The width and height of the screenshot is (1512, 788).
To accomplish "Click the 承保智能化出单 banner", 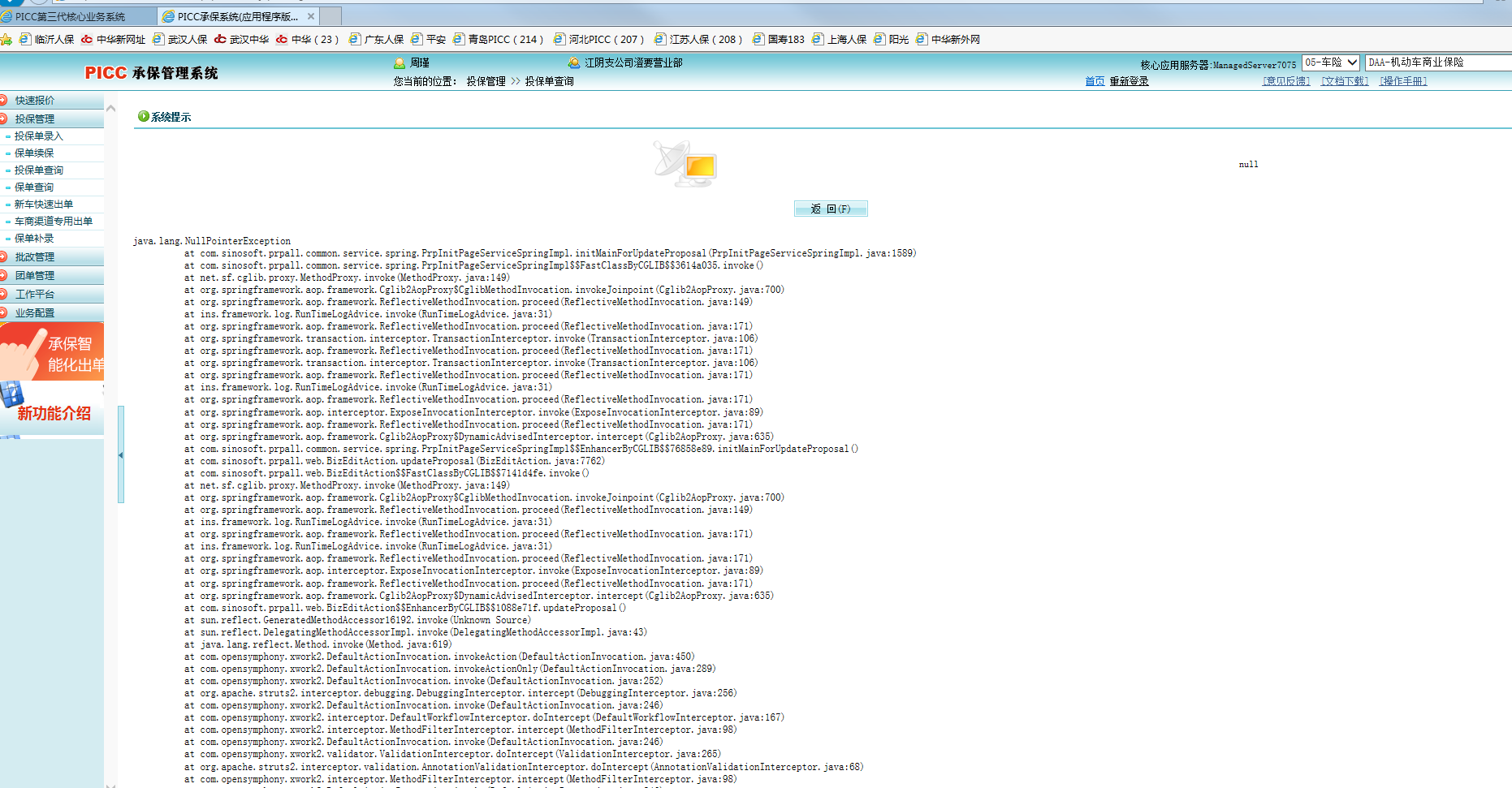I will click(x=52, y=352).
